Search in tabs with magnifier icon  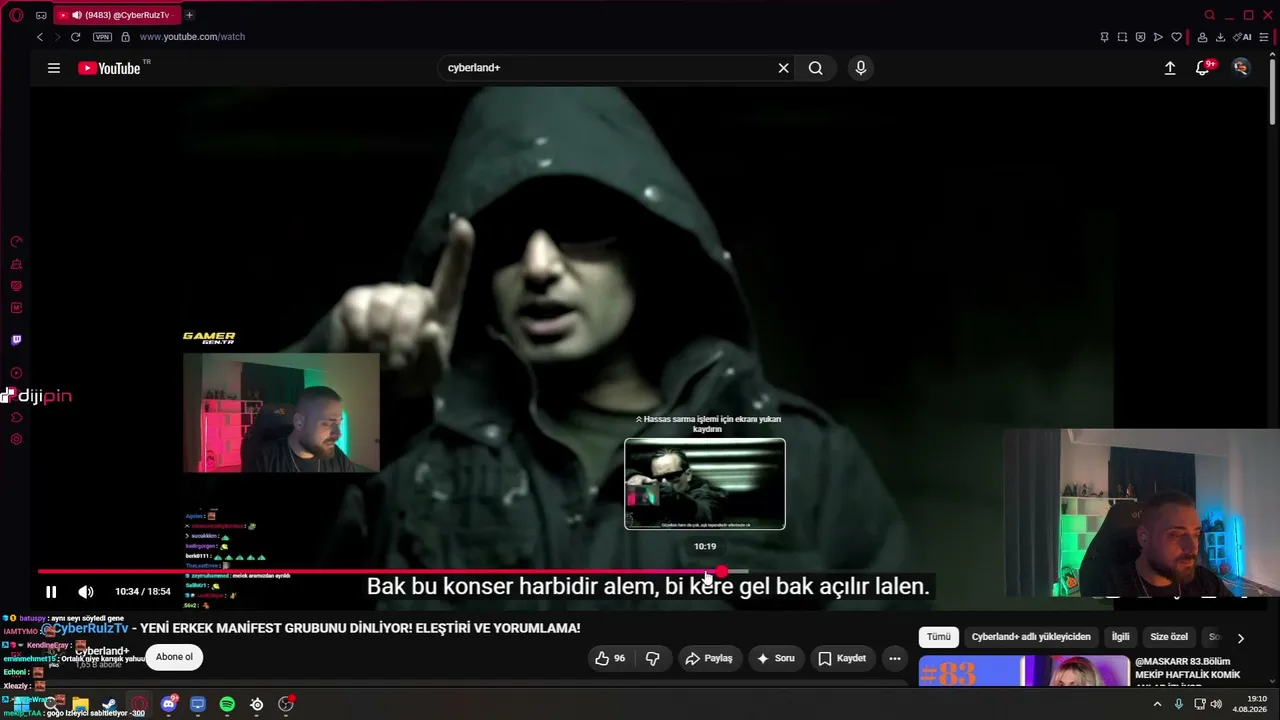1210,15
